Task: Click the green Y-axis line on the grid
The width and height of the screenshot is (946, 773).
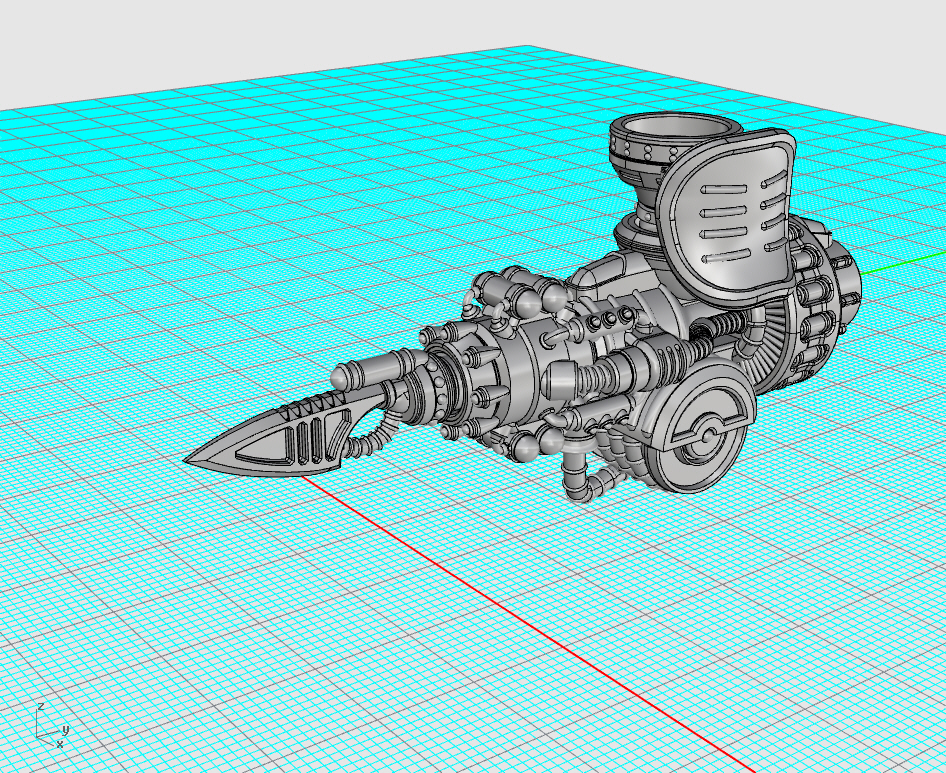Action: [903, 262]
